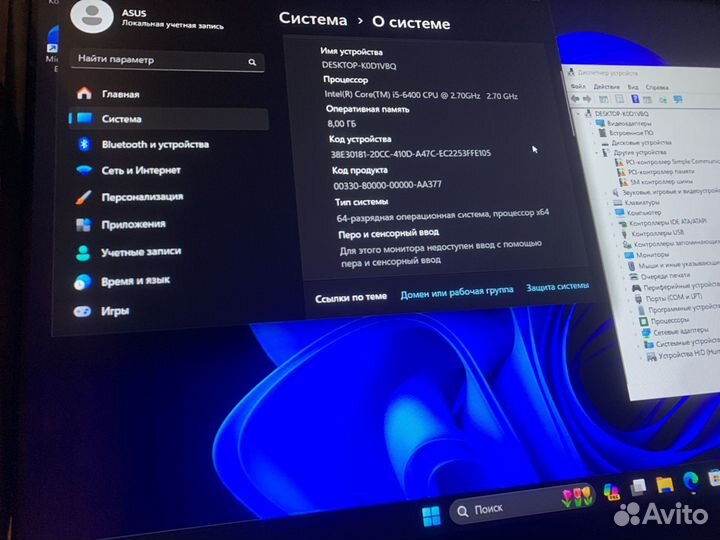Click product code 00330-80000-00000-AA377
This screenshot has width=720, height=540.
(x=387, y=185)
